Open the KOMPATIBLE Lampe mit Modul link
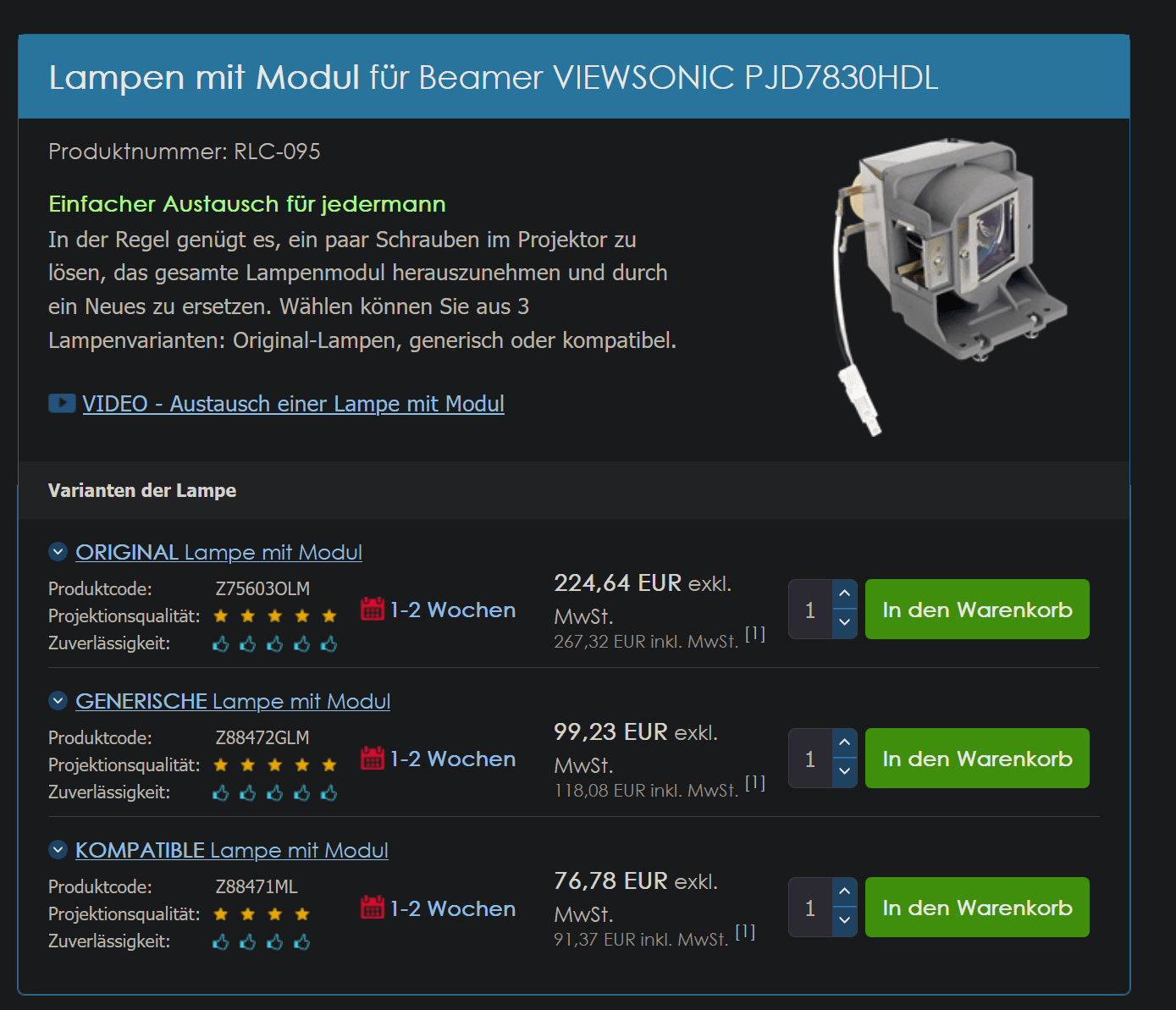The height and width of the screenshot is (1010, 1176). click(232, 850)
